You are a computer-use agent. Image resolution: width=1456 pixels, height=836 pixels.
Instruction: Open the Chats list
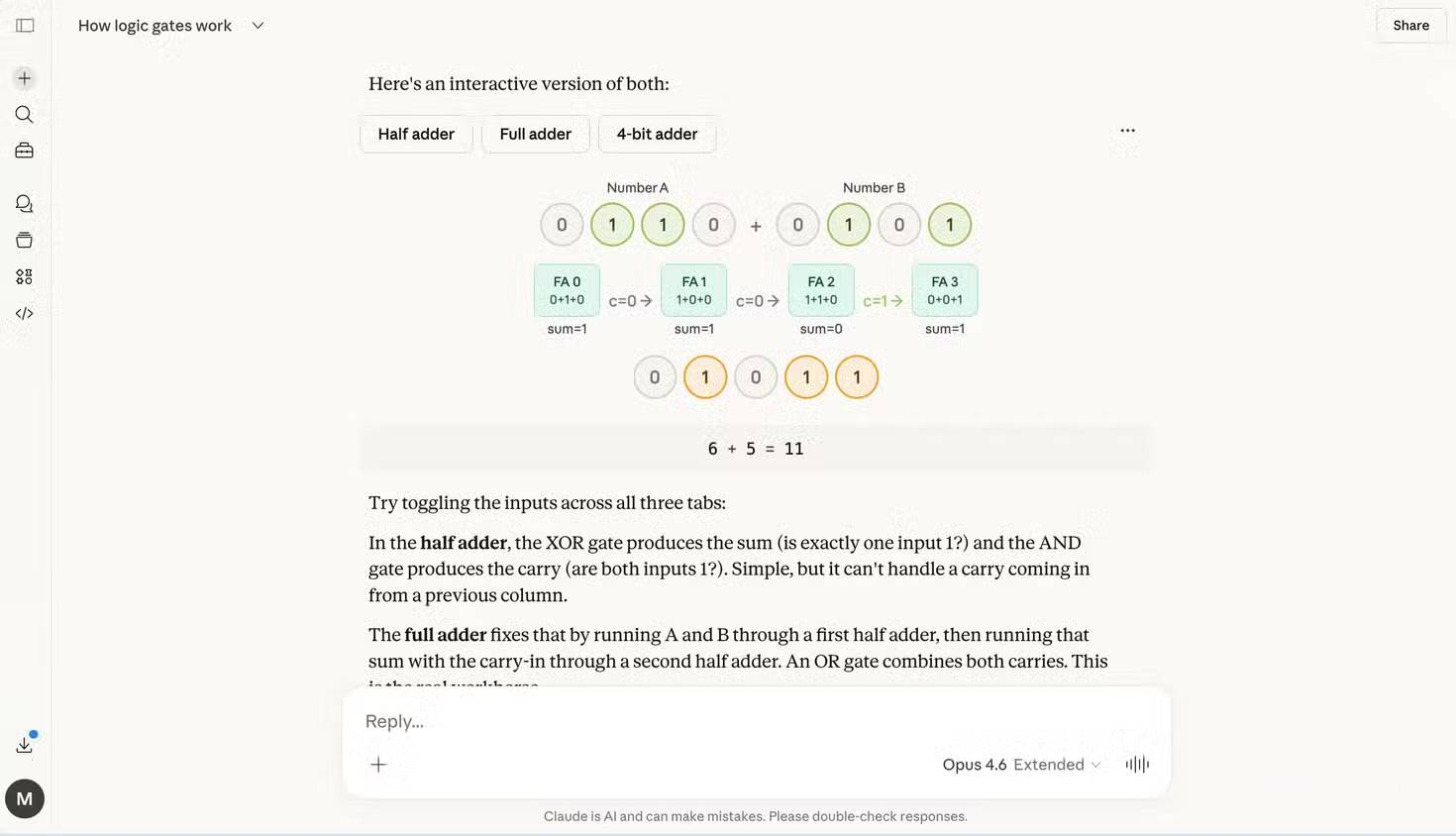[24, 203]
